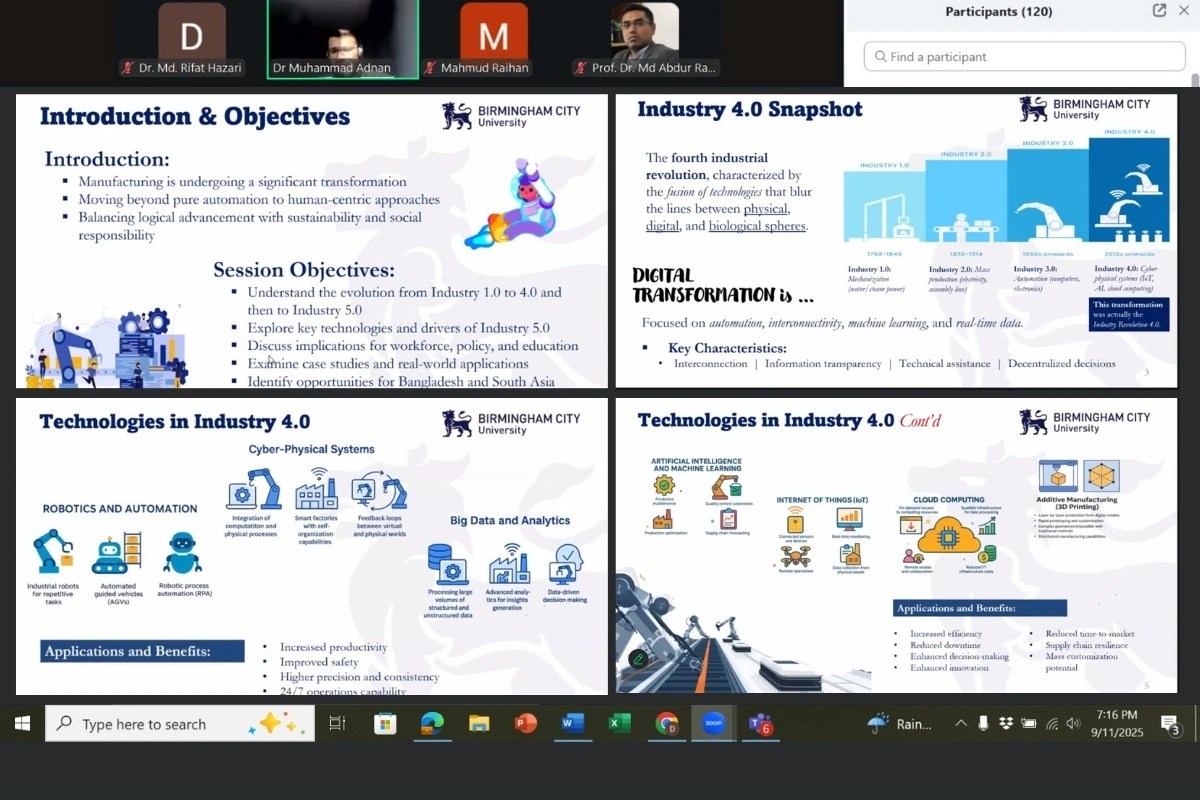Open the Windows Start menu

(x=22, y=723)
